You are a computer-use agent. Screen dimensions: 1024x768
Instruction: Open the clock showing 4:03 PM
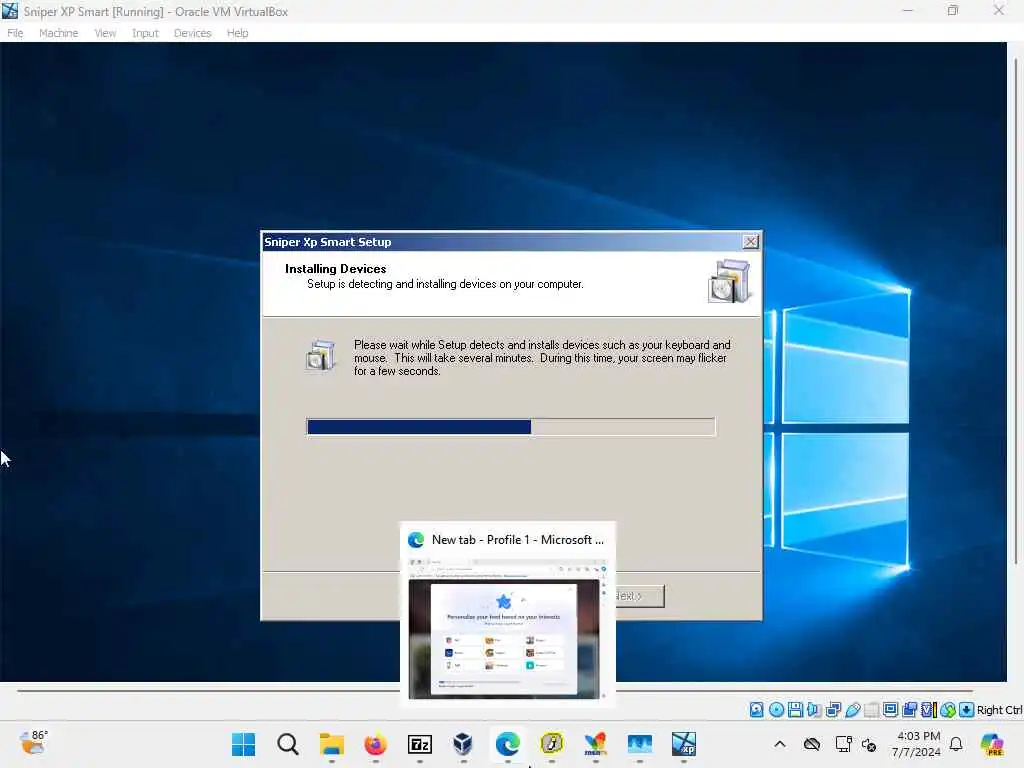[x=918, y=744]
